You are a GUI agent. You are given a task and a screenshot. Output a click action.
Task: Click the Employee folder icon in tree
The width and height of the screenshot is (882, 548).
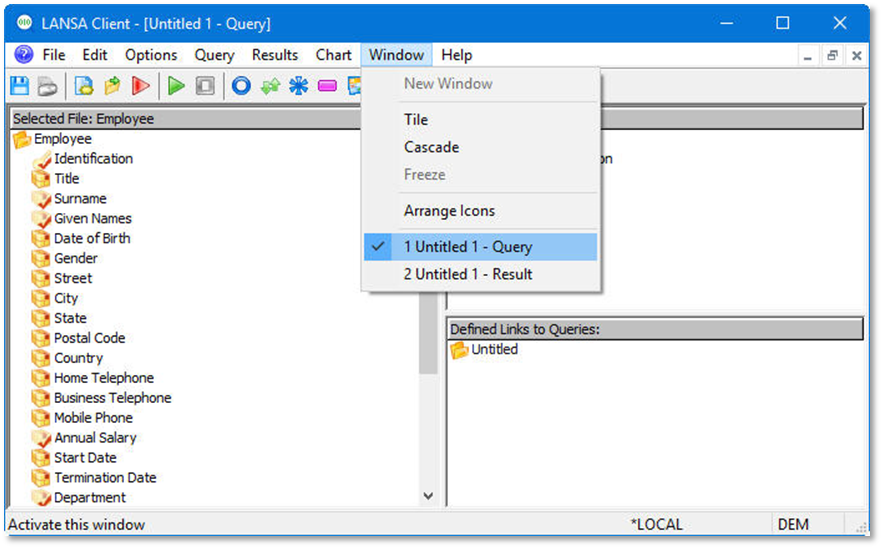(22, 139)
